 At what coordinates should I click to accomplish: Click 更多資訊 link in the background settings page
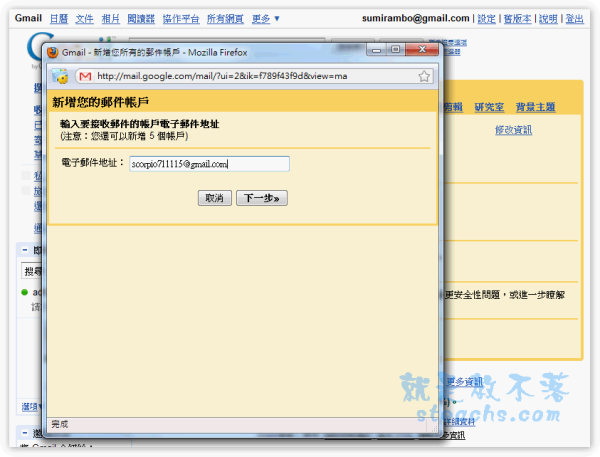464,381
